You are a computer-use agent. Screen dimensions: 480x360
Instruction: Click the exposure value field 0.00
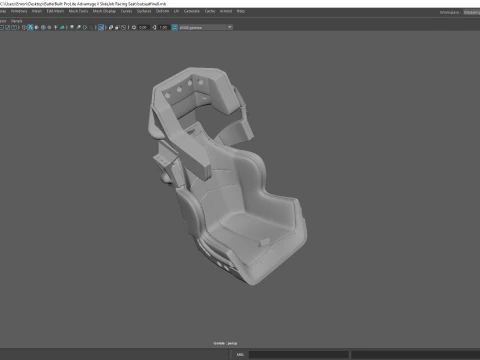pyautogui.click(x=143, y=27)
